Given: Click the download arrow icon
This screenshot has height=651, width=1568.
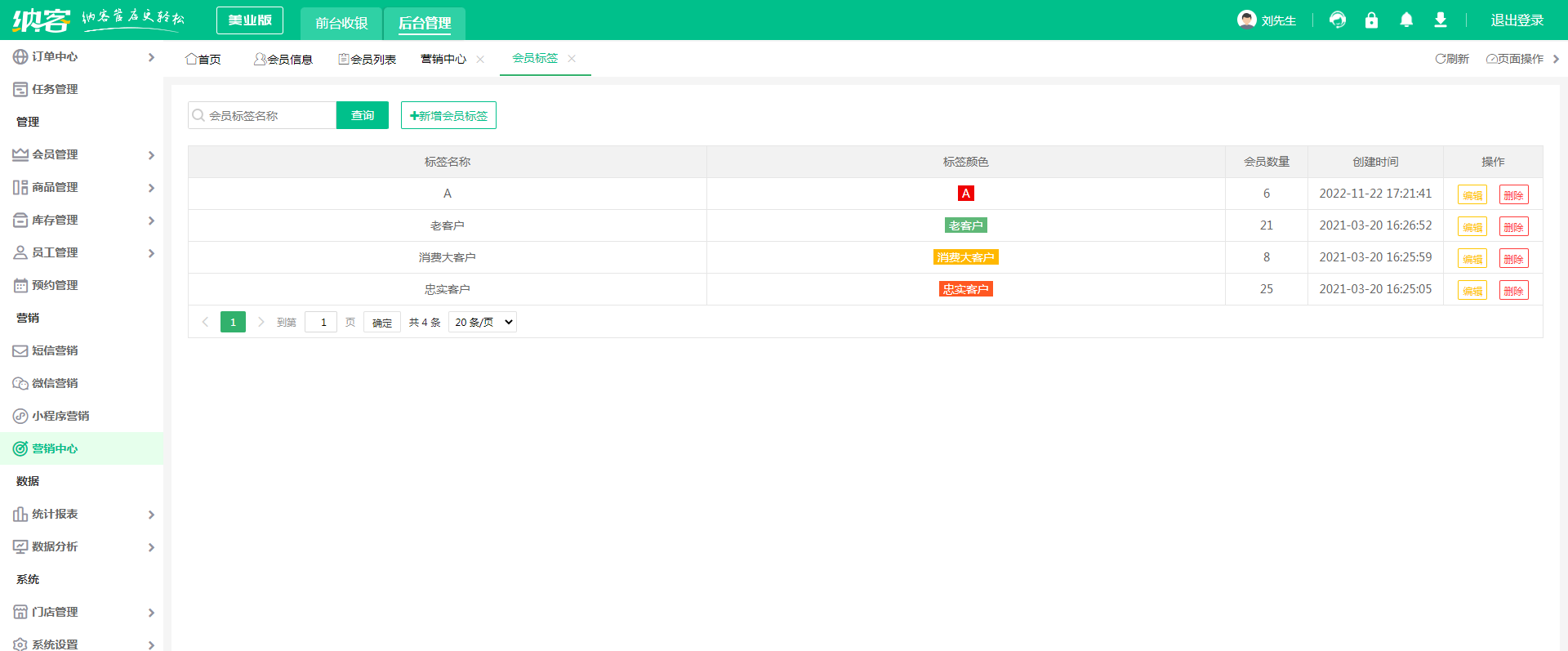Looking at the screenshot, I should [1441, 20].
